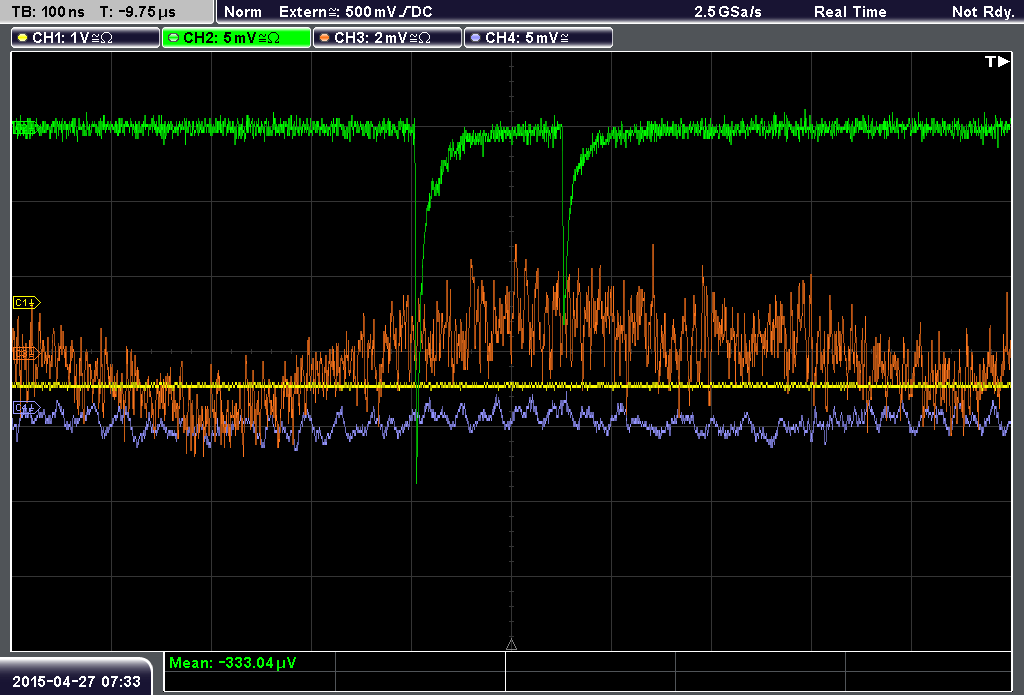
Task: Select the CH2: 5mV channel tab
Action: tap(236, 38)
